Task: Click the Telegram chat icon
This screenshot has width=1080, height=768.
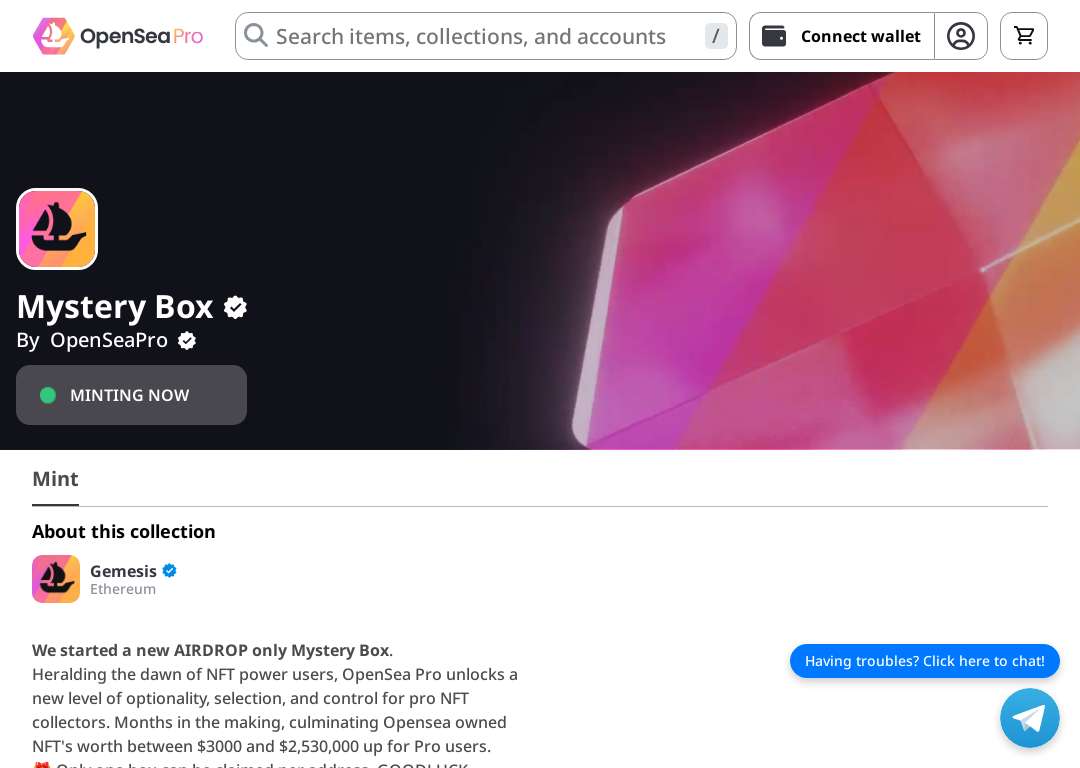Action: [x=1029, y=718]
